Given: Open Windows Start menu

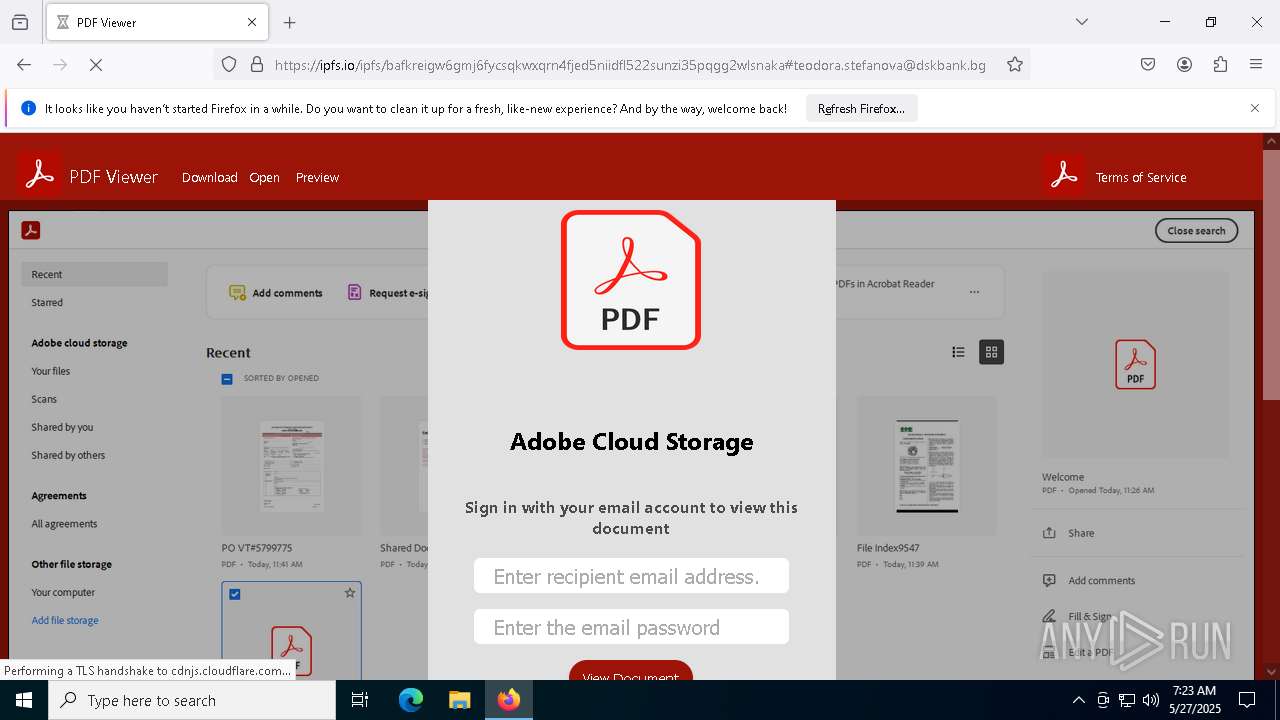Looking at the screenshot, I should point(23,700).
